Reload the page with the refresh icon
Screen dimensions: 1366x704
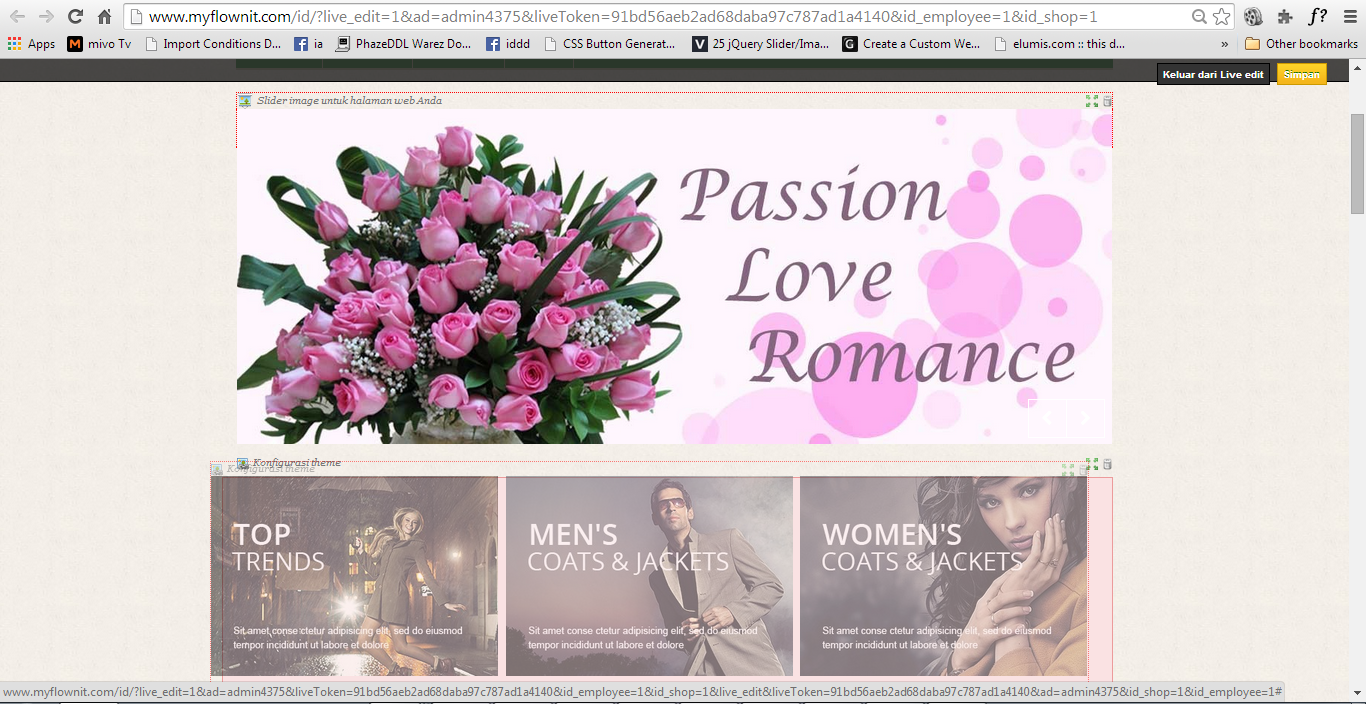(75, 16)
